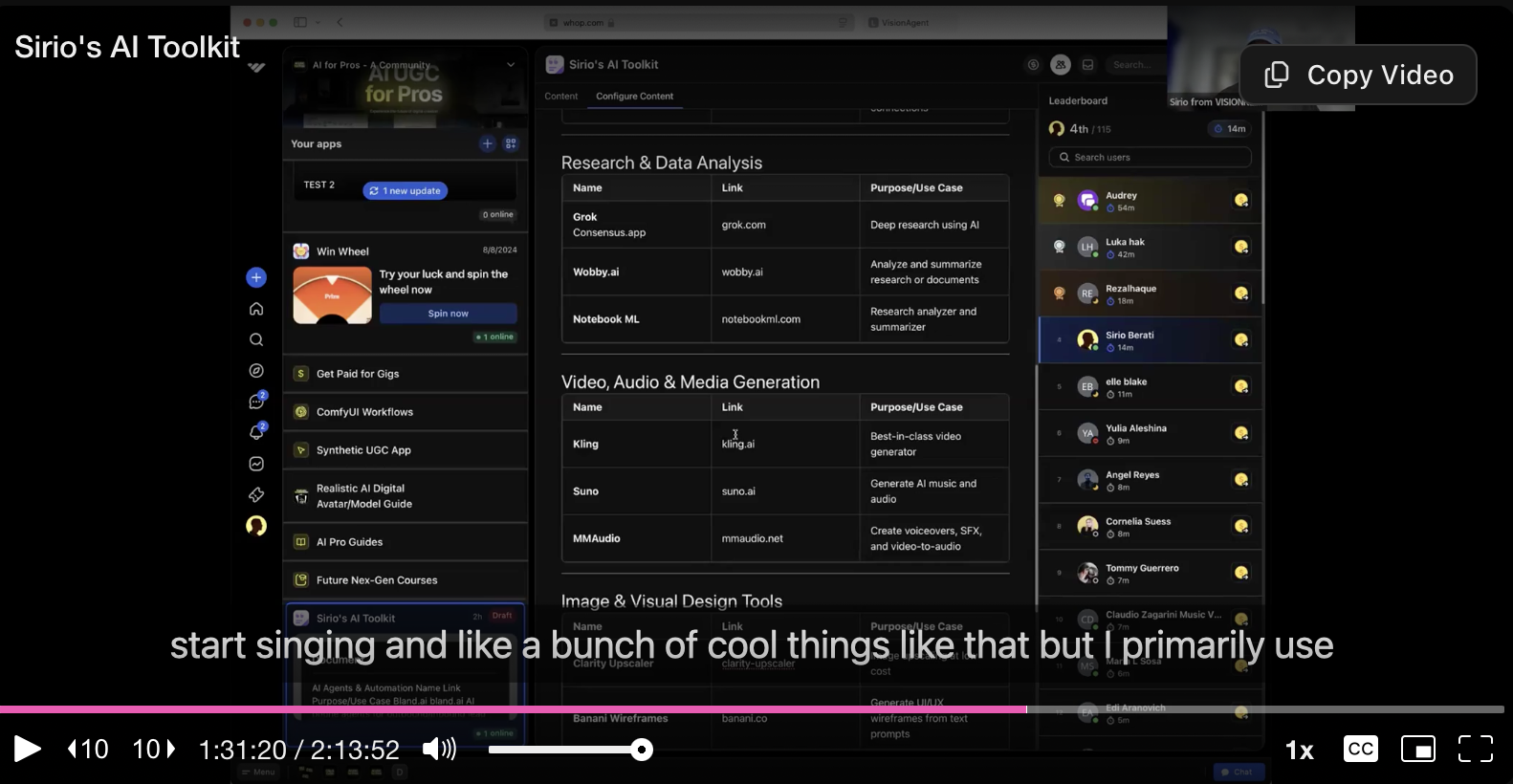The height and width of the screenshot is (784, 1513).
Task: Click the plus icon beside Your apps
Action: pos(487,143)
